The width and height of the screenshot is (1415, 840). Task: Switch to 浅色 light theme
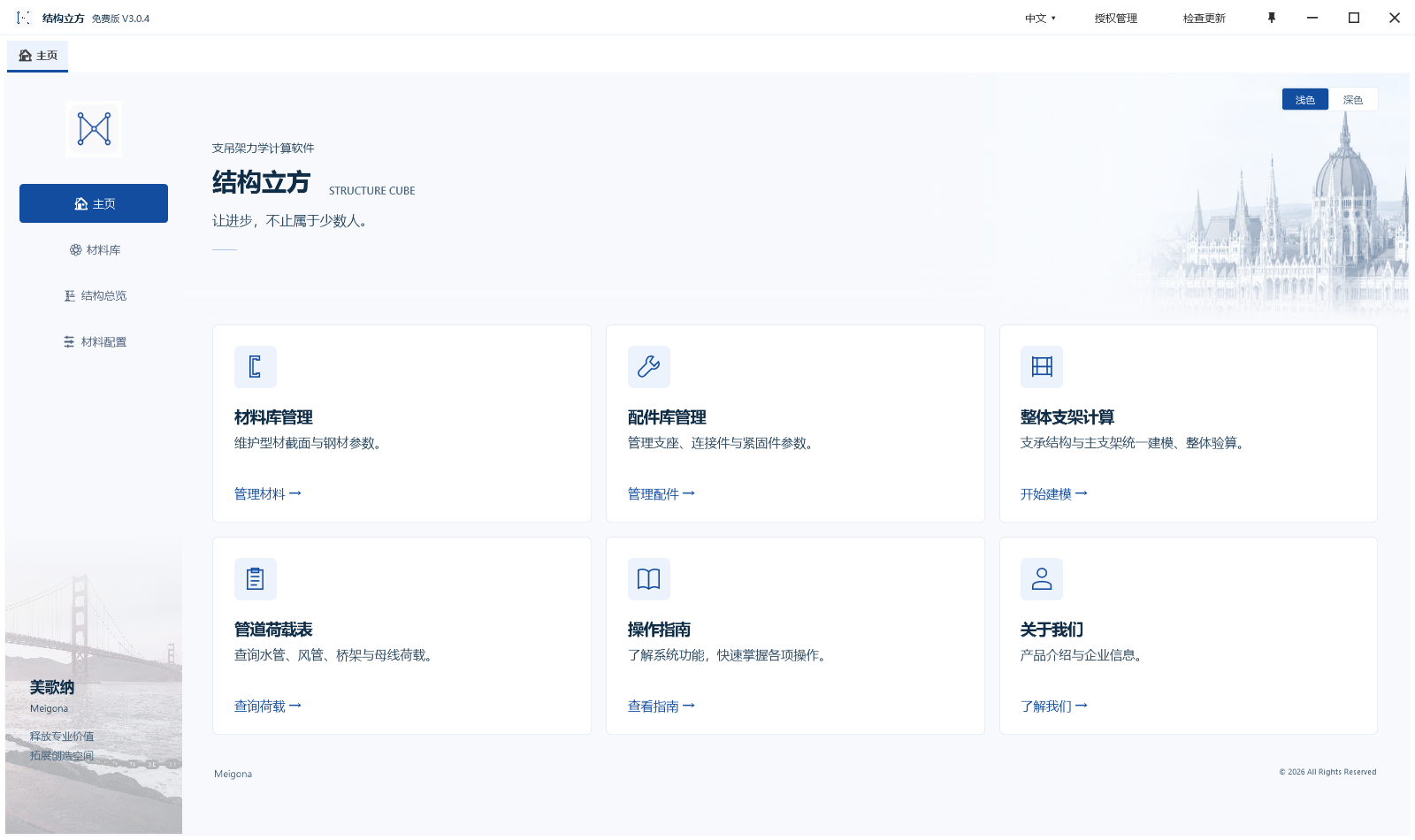(x=1305, y=100)
